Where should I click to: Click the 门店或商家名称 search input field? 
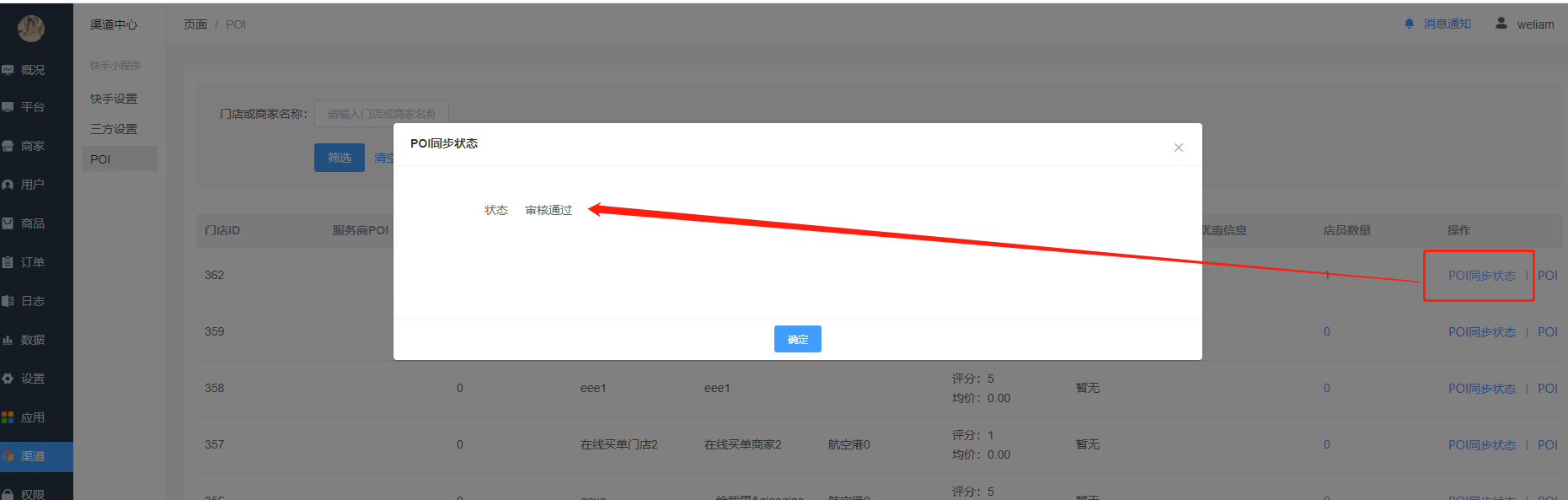(381, 114)
